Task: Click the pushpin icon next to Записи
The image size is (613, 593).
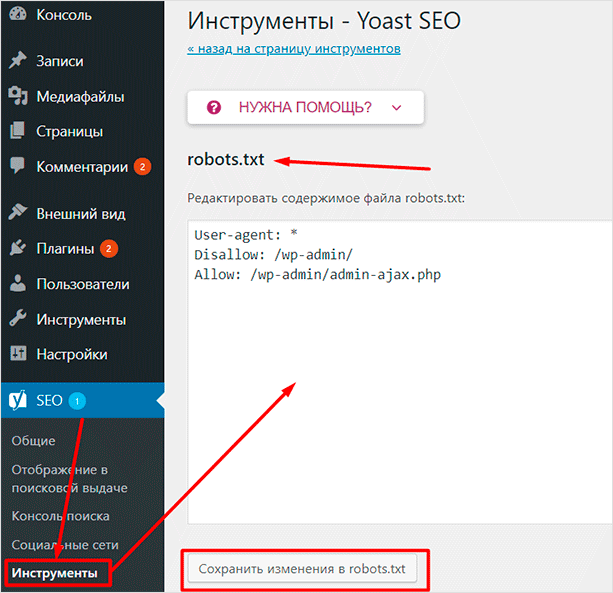Action: click(x=17, y=61)
